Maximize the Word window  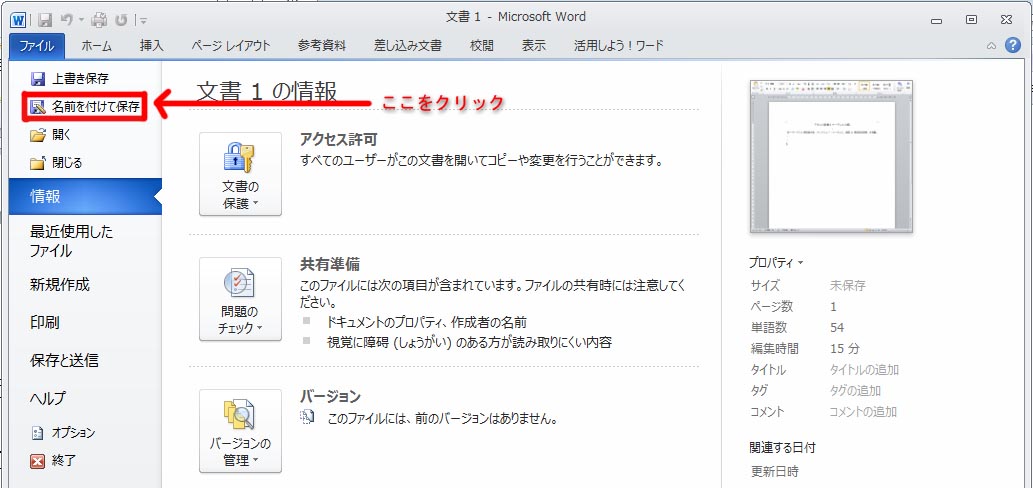point(971,20)
